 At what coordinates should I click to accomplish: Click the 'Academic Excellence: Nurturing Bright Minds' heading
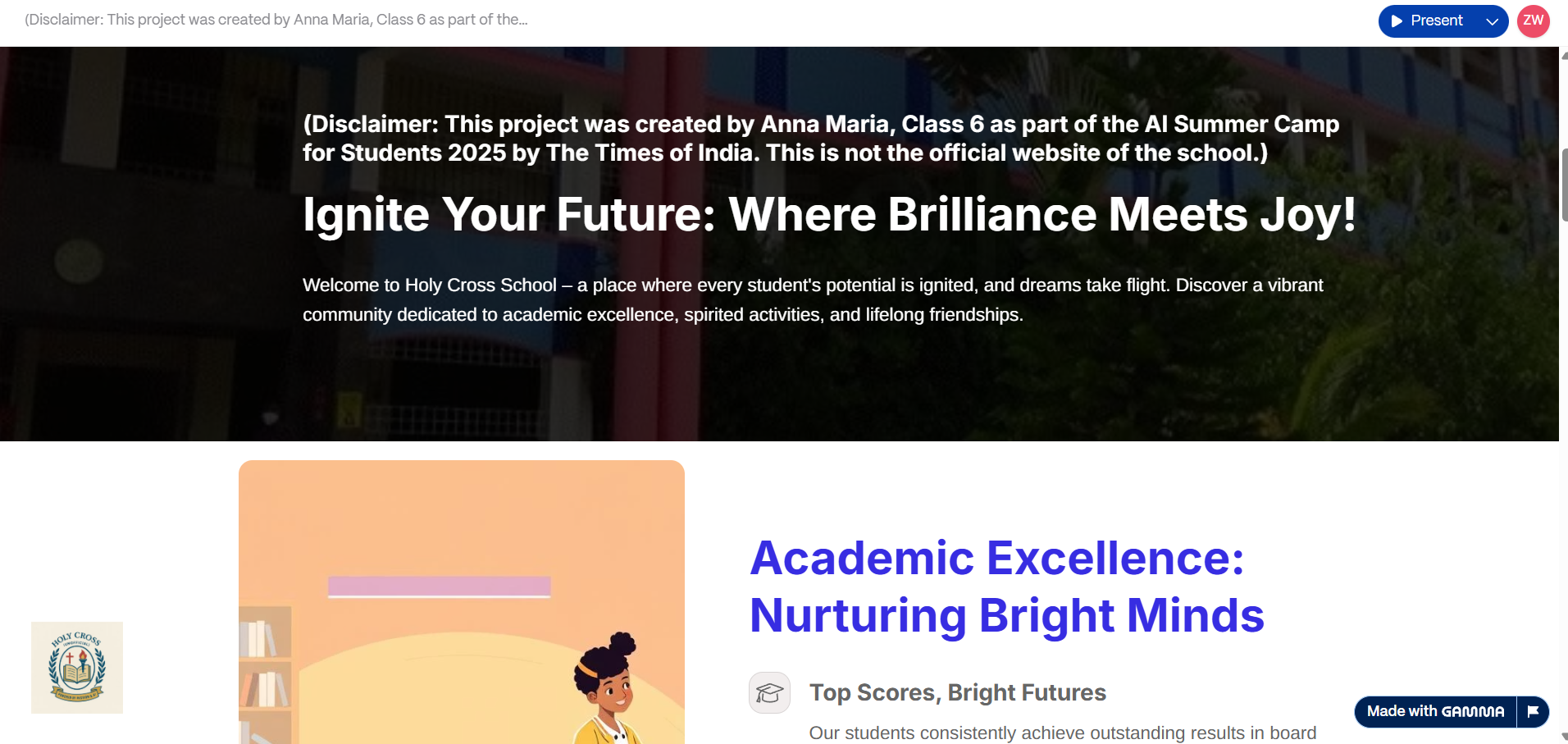point(1006,587)
